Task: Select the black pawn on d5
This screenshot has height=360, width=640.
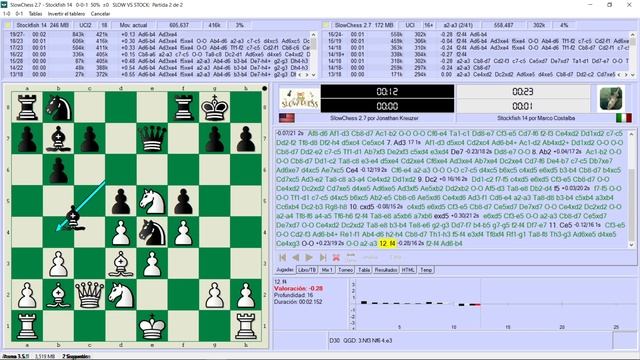Action: [121, 201]
